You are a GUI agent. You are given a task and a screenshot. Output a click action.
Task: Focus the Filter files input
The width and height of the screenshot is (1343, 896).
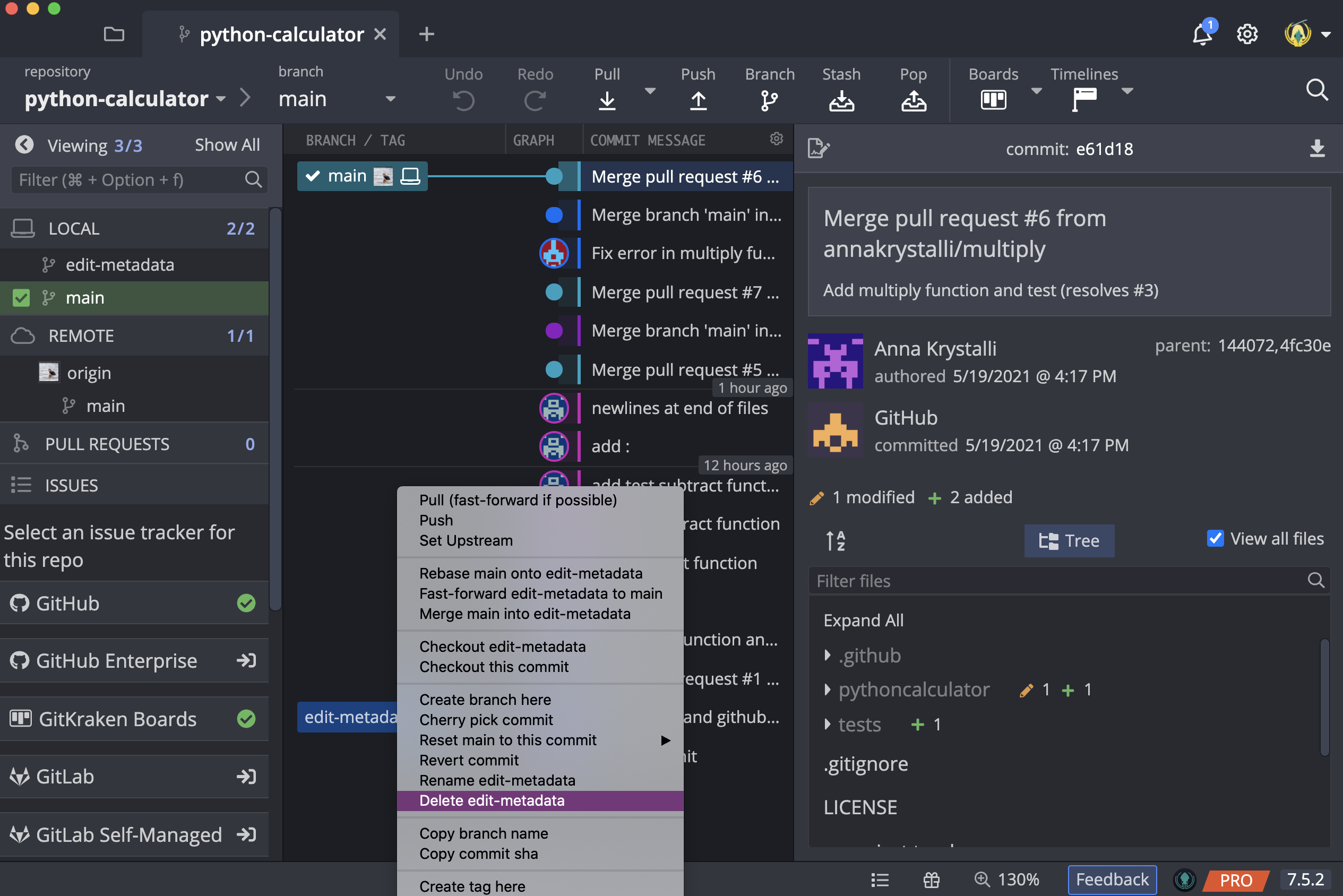tap(1069, 581)
